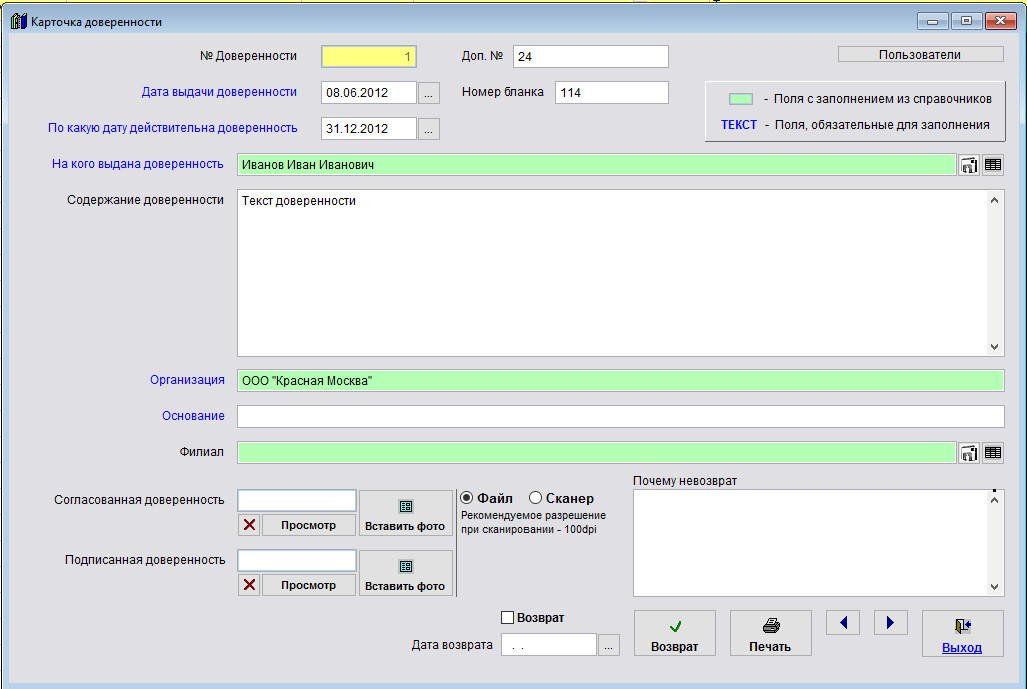
Task: Tick the Возврат checkbox
Action: pos(508,618)
